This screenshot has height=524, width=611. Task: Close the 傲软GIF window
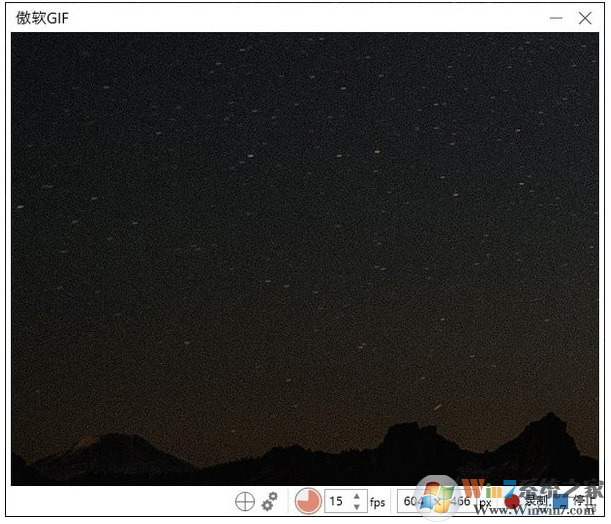pos(585,18)
